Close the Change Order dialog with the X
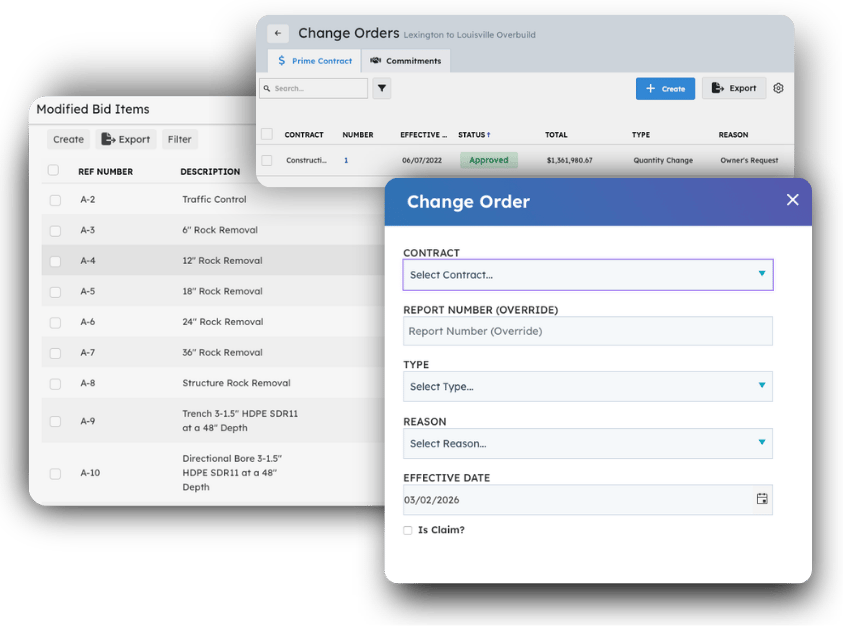This screenshot has height=626, width=844. pos(792,200)
